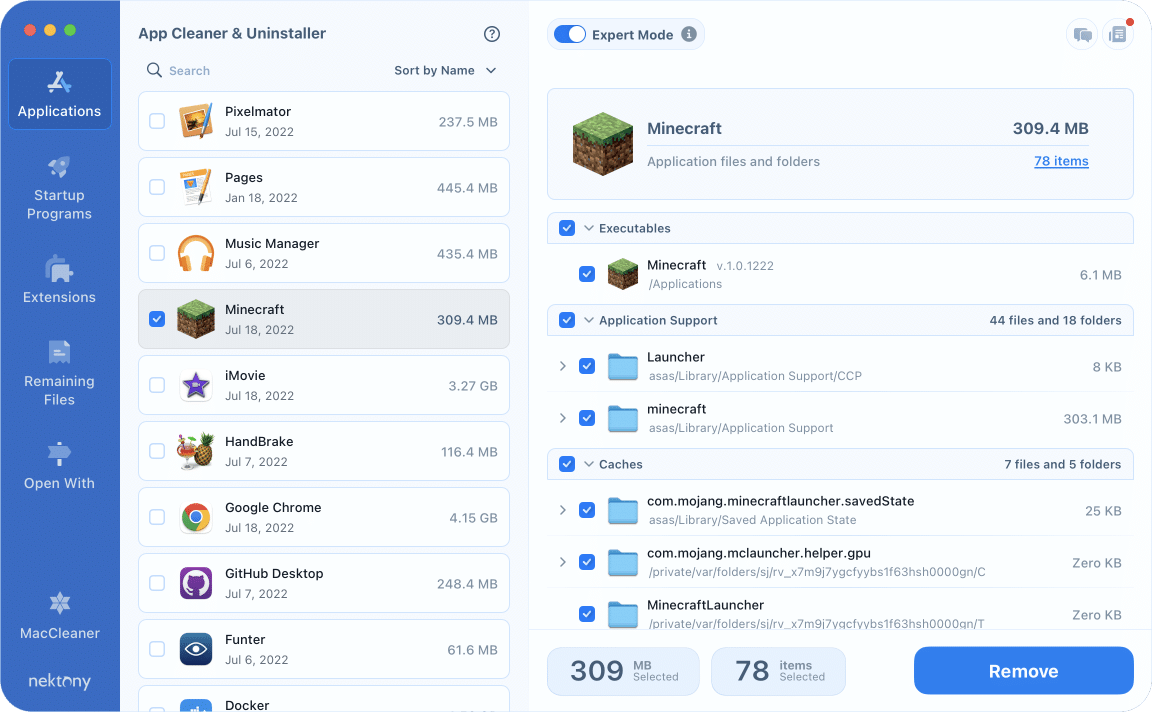The image size is (1152, 712).
Task: Click the HandBrake pineapple icon
Action: click(195, 451)
